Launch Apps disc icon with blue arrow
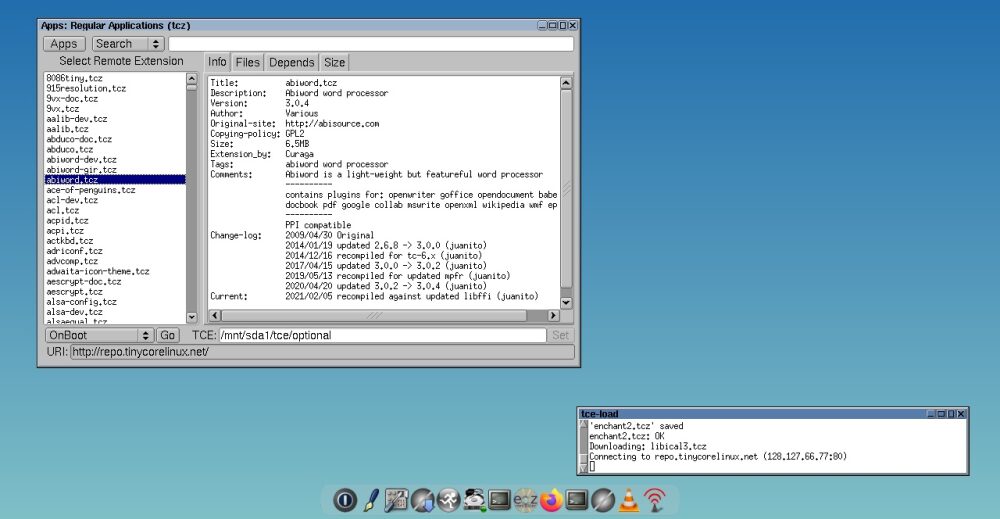1000x519 pixels. [x=422, y=500]
